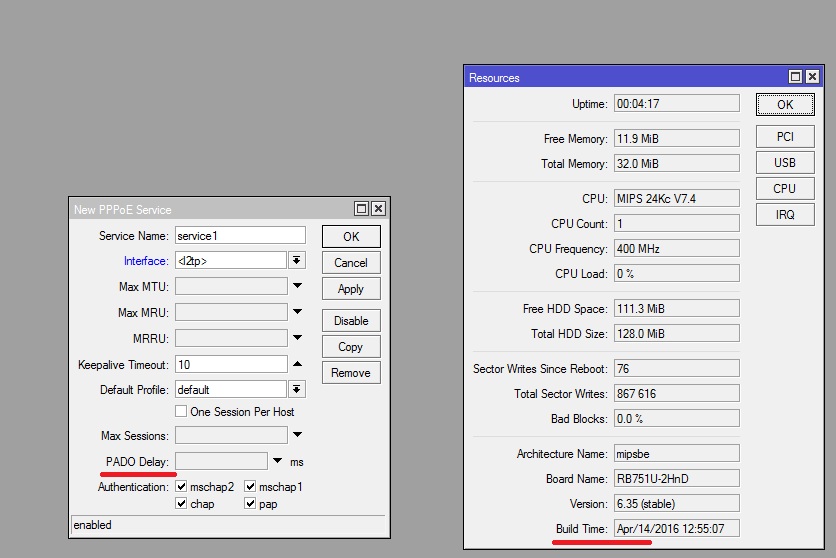Collapse the Keepalive Timeout field
Viewport: 836px width, 558px height.
[x=297, y=364]
